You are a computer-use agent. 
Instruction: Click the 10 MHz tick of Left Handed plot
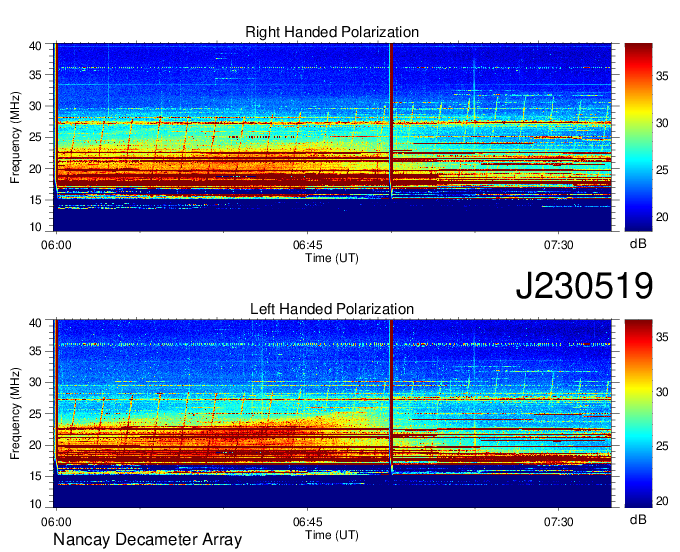[x=35, y=503]
